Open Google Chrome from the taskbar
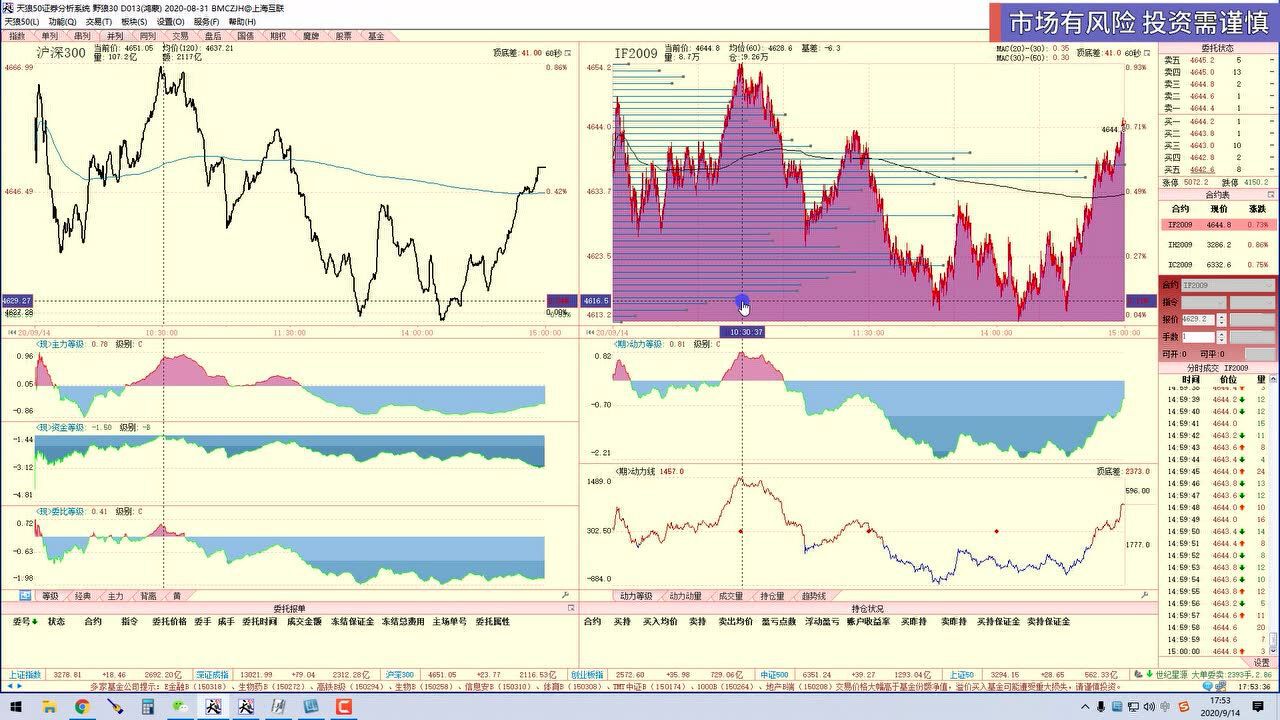 tap(82, 707)
